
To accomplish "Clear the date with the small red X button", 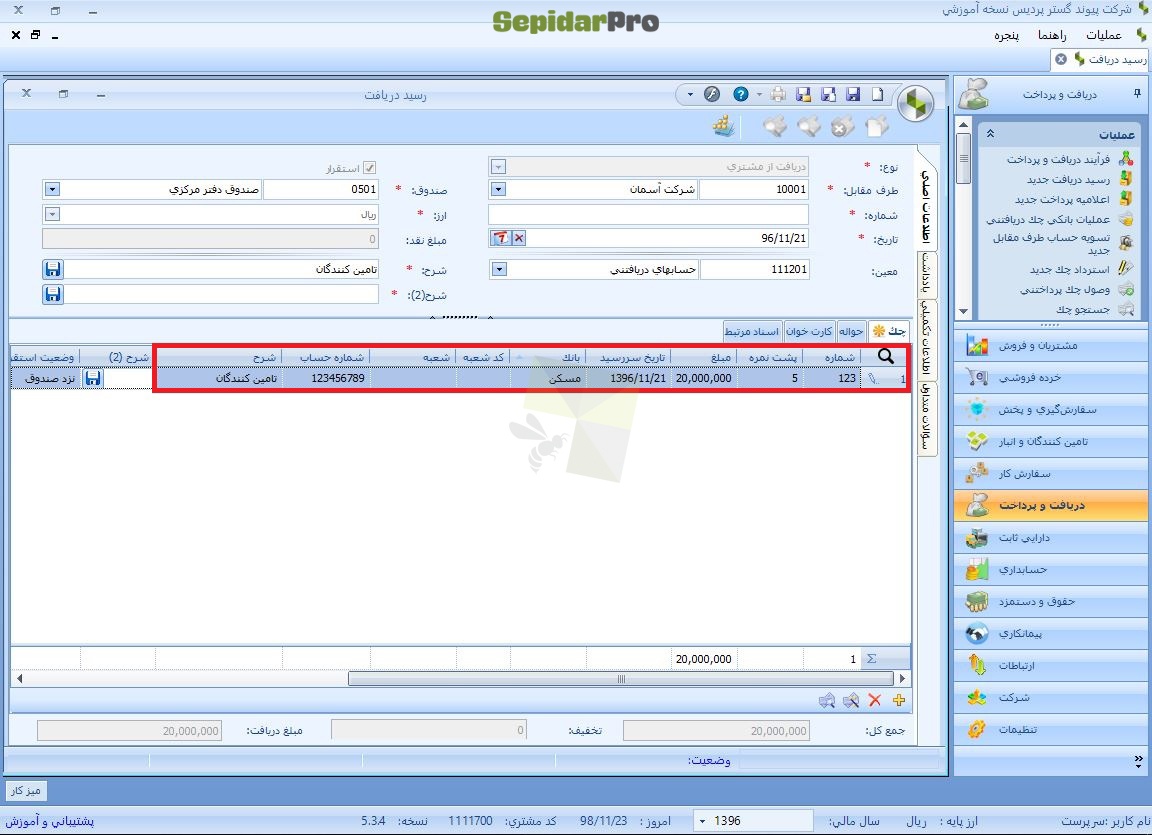I will click(x=519, y=238).
